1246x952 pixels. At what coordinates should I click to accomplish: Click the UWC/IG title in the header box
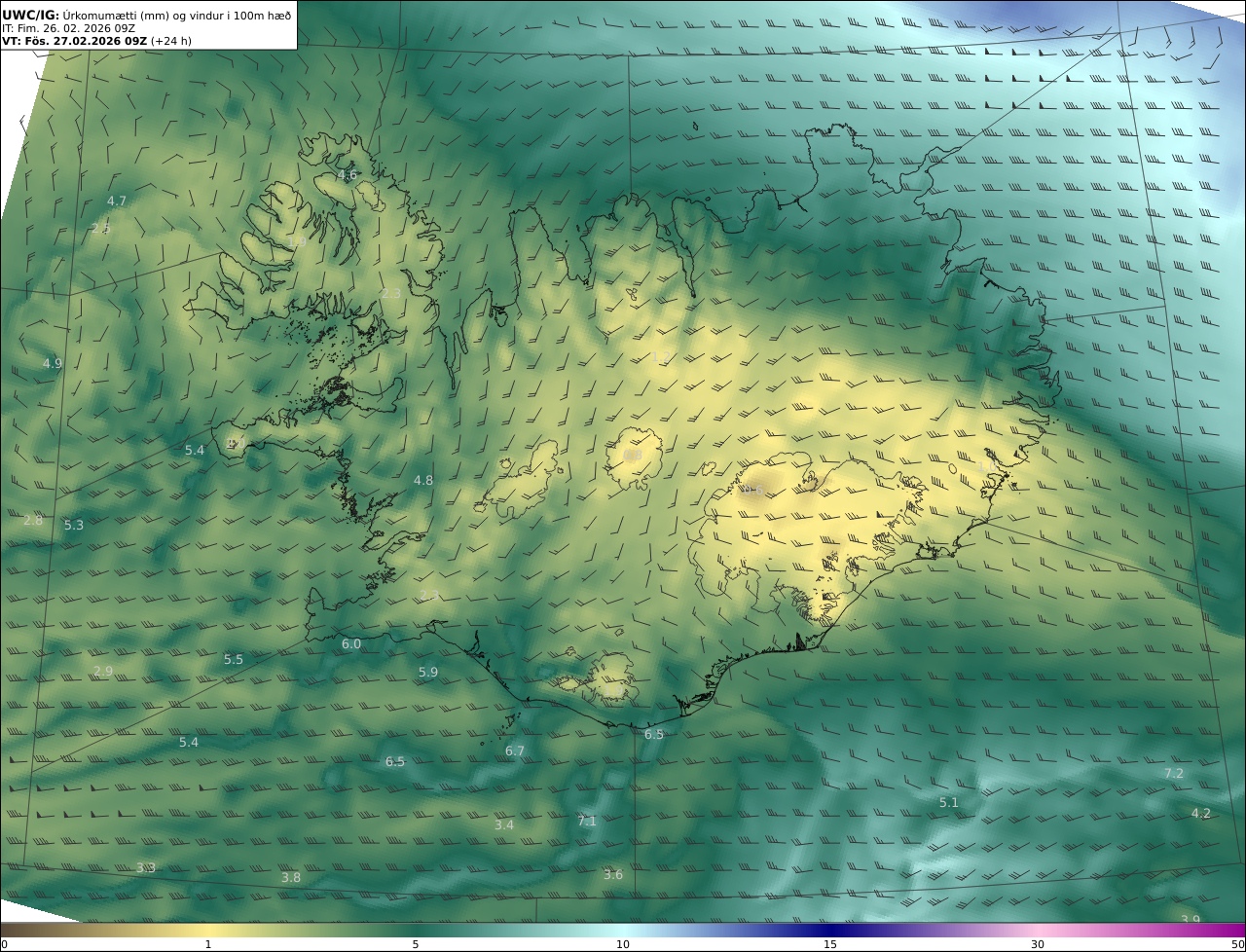pos(31,15)
